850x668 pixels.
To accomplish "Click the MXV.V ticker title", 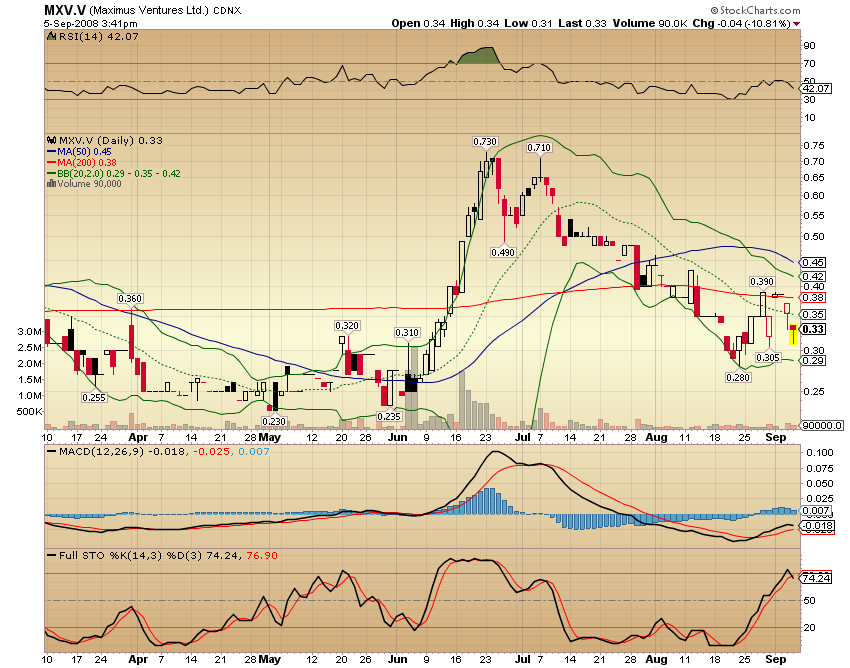I will click(x=65, y=10).
